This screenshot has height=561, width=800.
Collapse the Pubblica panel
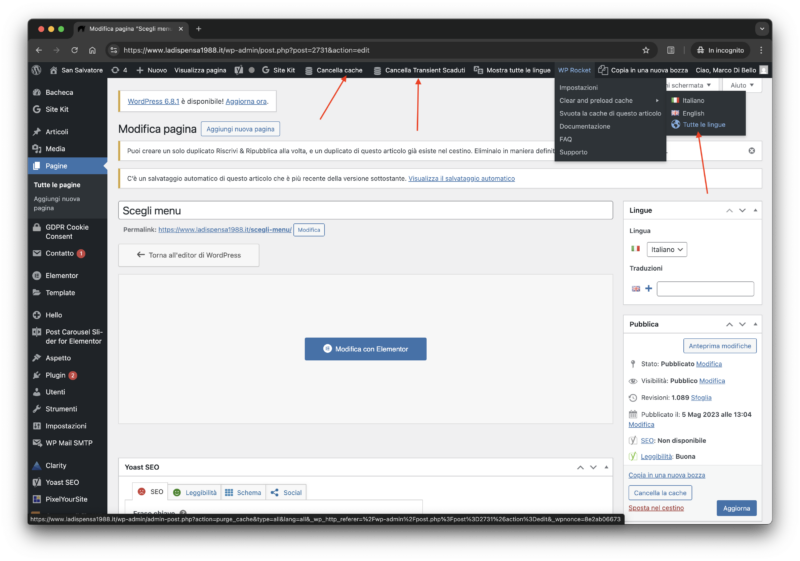755,324
